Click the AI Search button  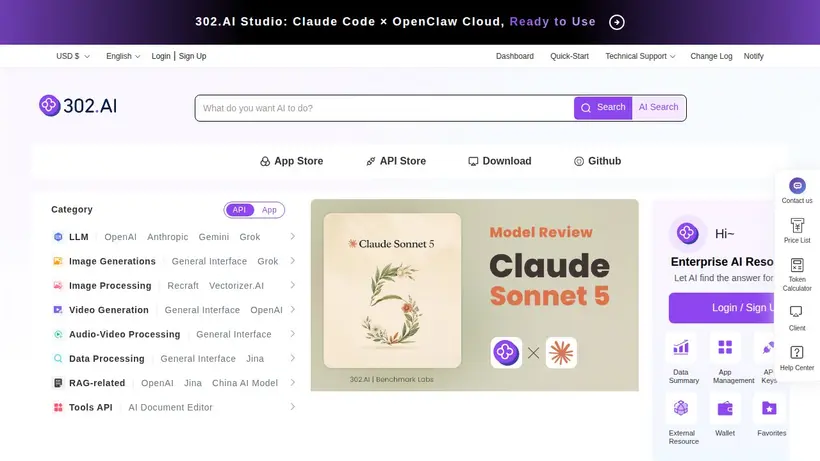pyautogui.click(x=658, y=108)
